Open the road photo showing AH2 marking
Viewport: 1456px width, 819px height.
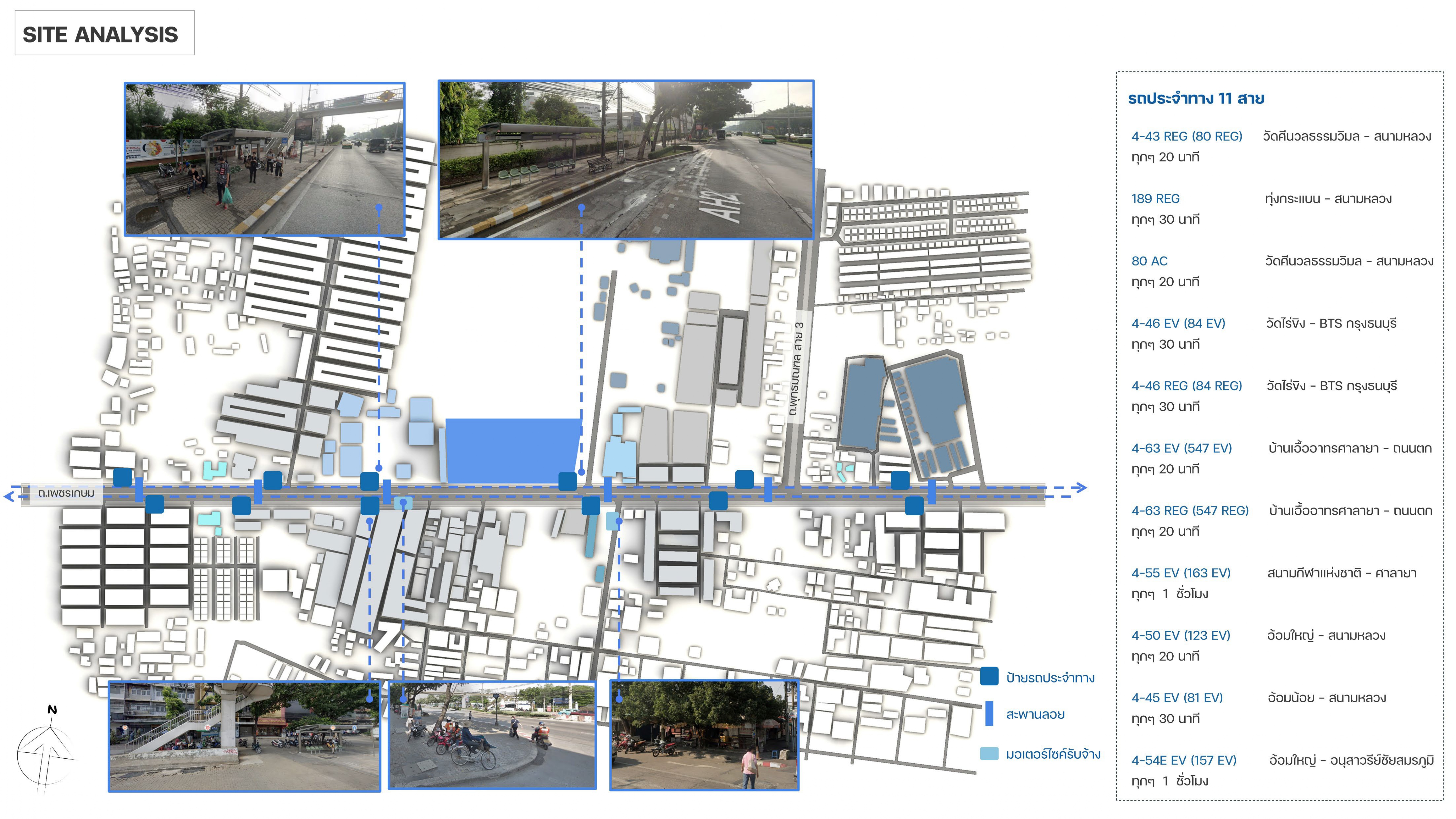(626, 159)
